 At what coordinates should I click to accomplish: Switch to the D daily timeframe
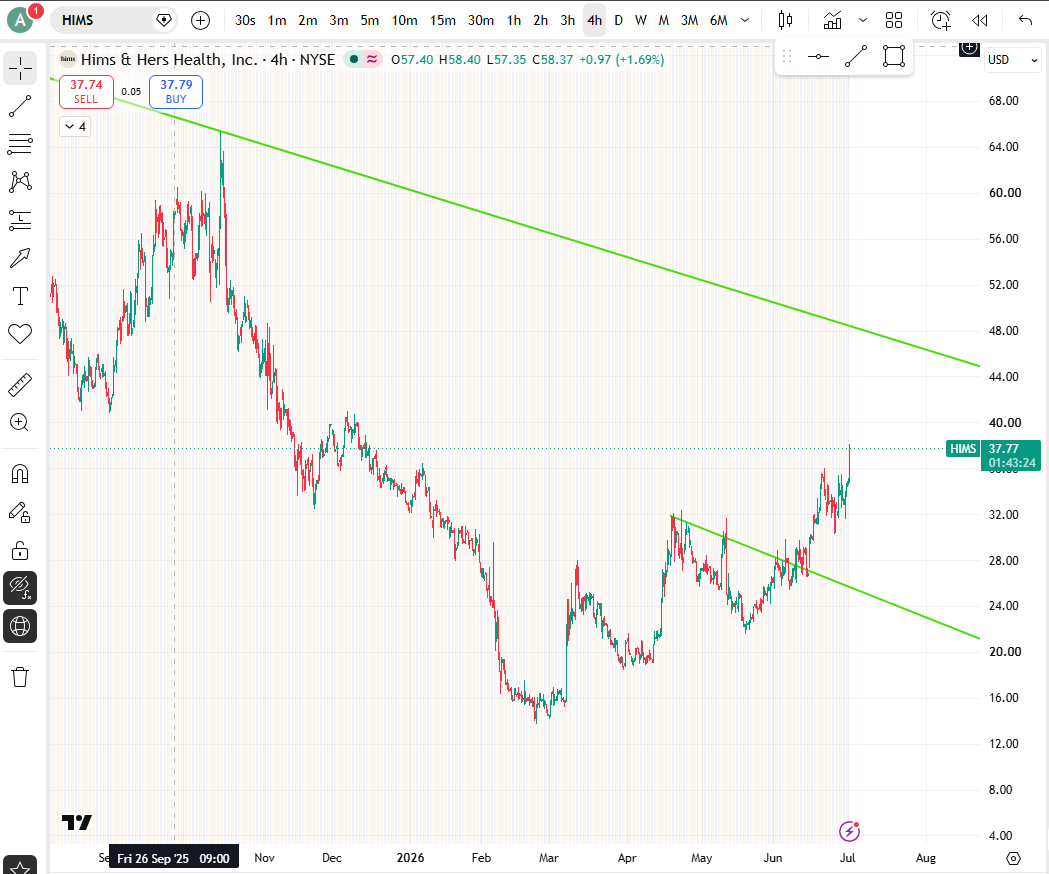(x=618, y=20)
